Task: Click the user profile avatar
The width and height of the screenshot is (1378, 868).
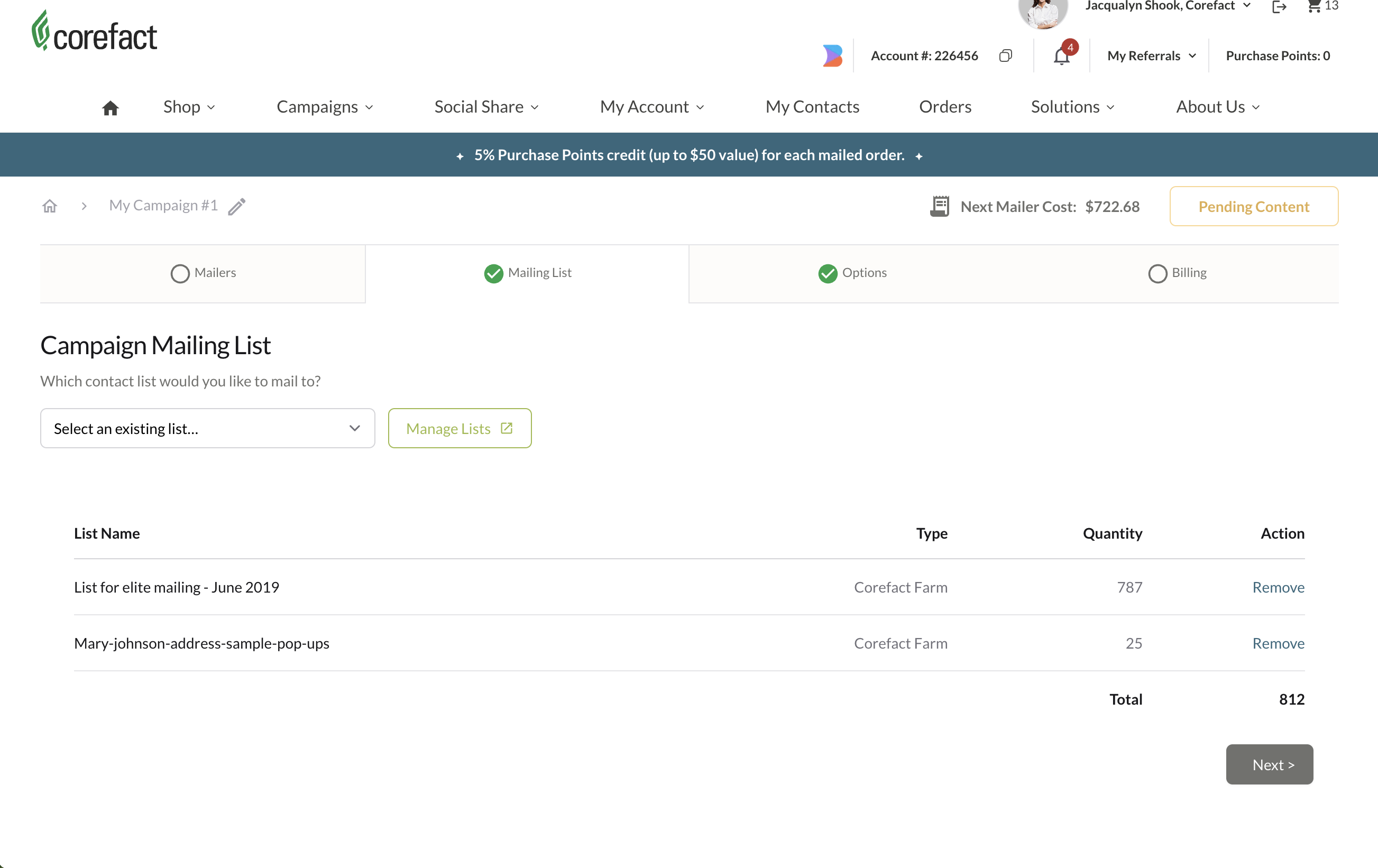Action: click(1043, 12)
